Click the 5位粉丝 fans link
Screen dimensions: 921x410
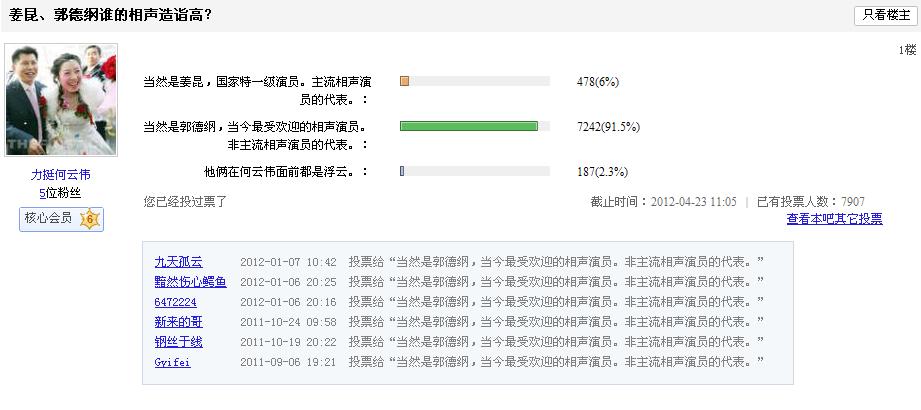(60, 193)
